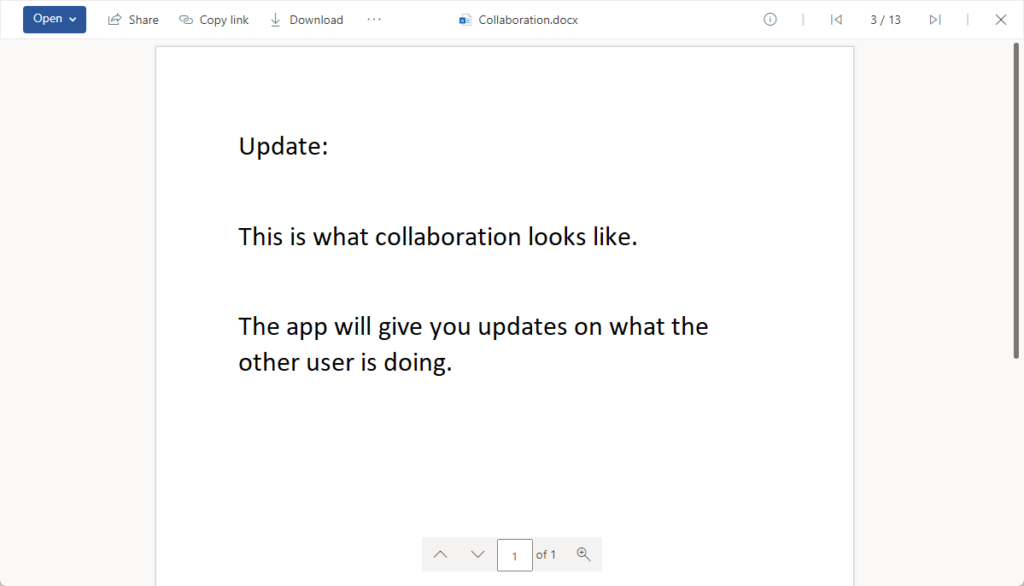This screenshot has height=586, width=1024.
Task: Click the blue Open button
Action: click(54, 19)
